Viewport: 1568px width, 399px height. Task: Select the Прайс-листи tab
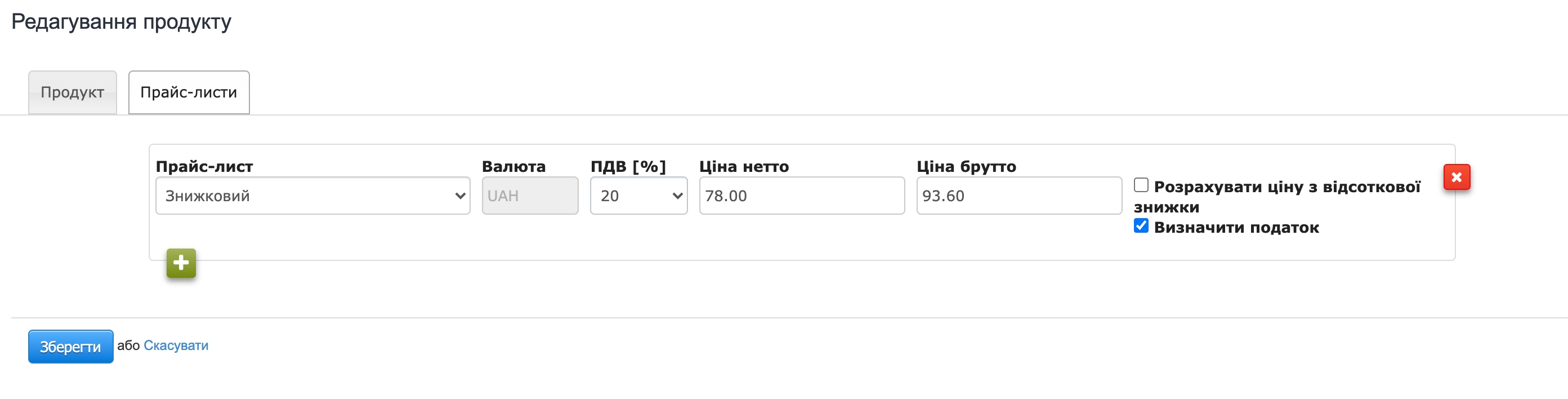[x=189, y=92]
